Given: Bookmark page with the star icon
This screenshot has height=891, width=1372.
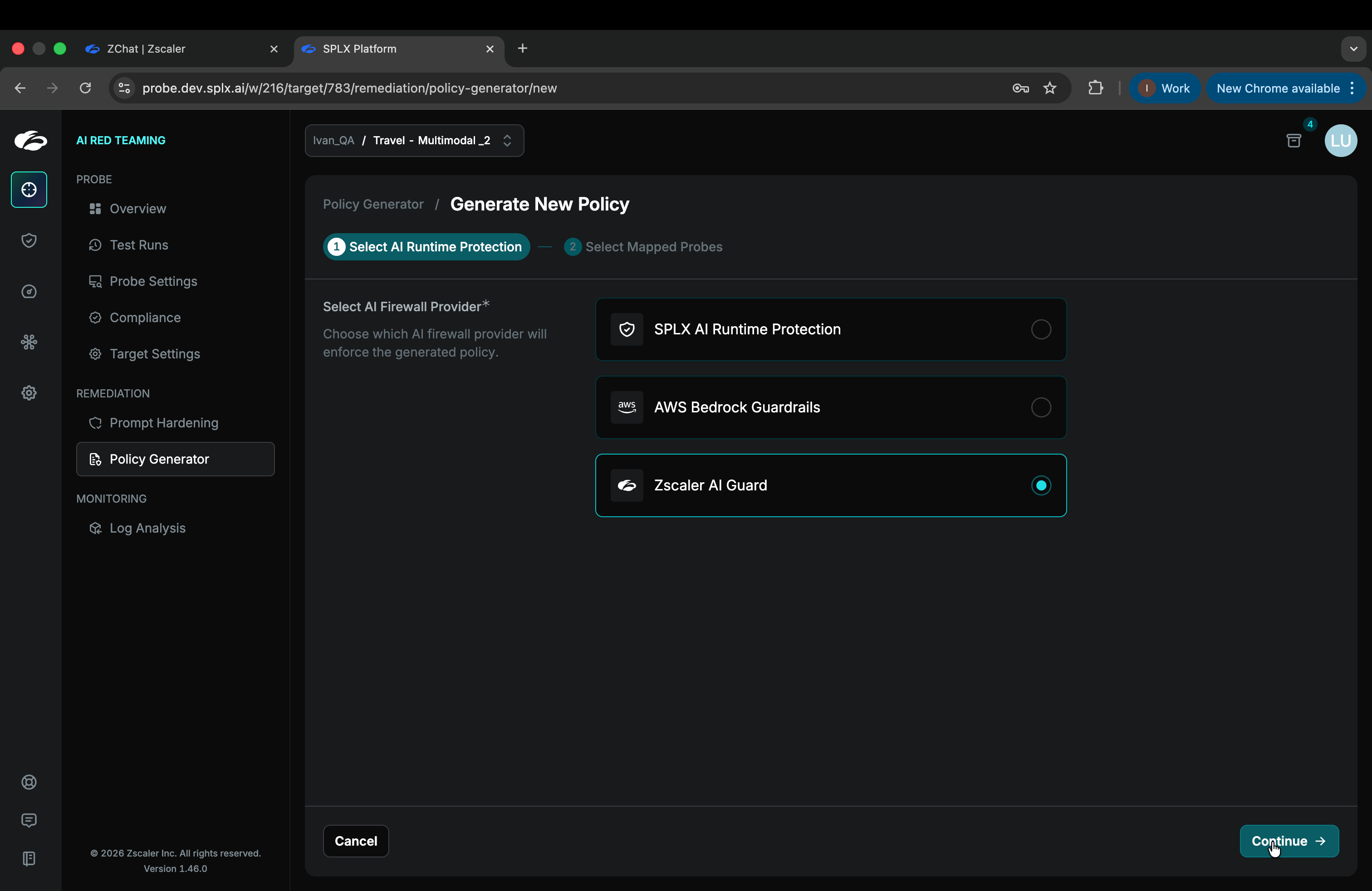Looking at the screenshot, I should point(1050,88).
